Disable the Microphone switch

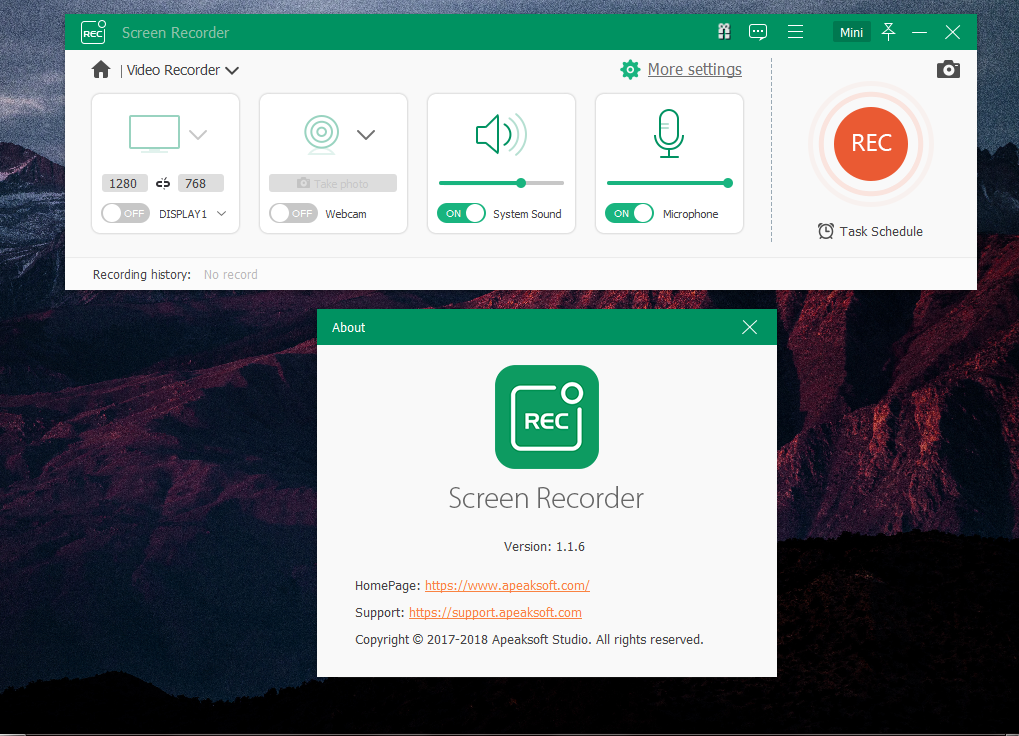[629, 213]
